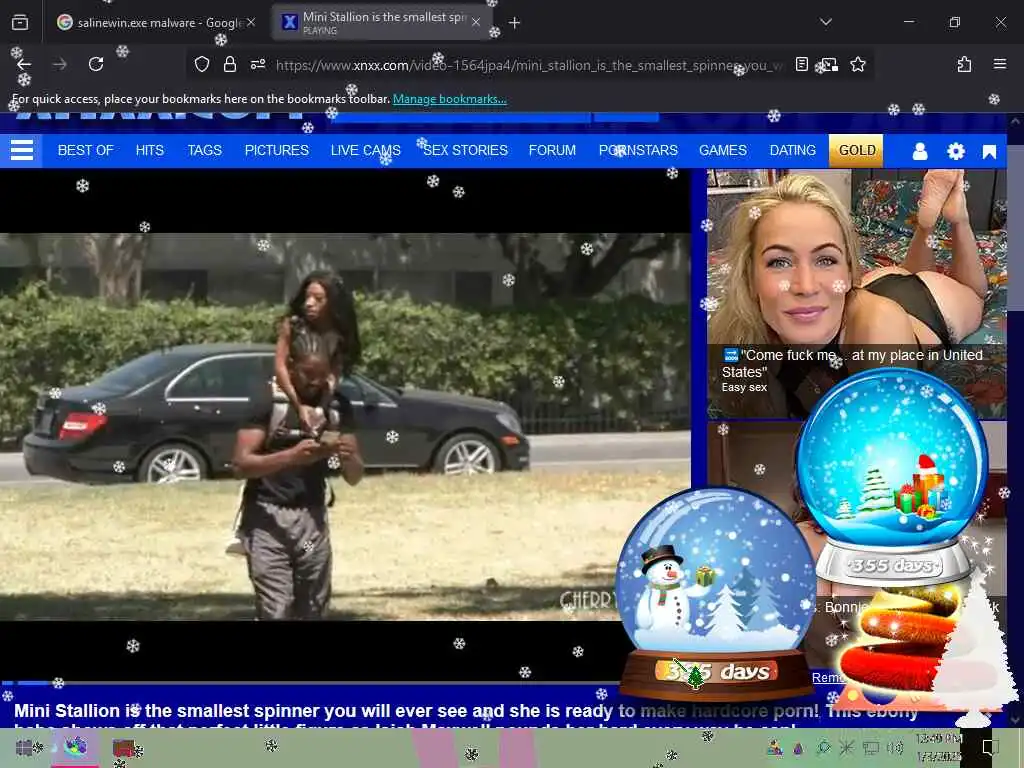Go to BEST OF in site navigation
Screen dimensions: 1024x768
86,150
